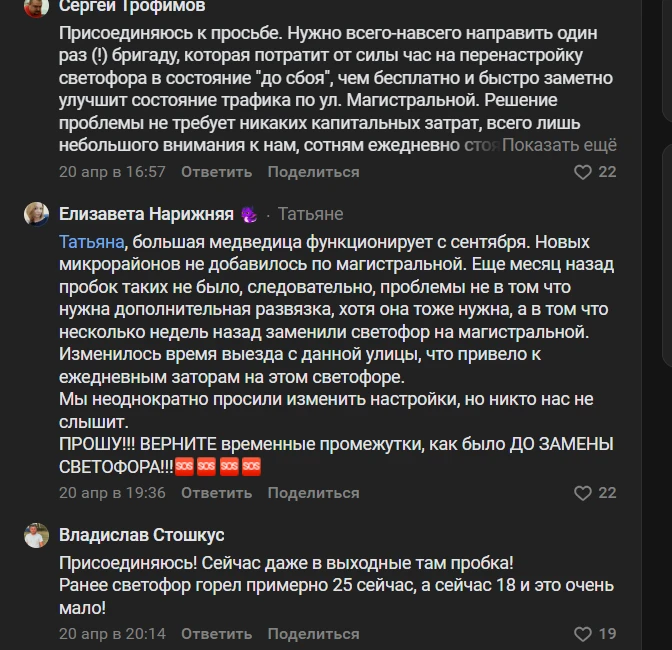
Task: Share Владислав Стошкус's comment
Action: point(313,634)
